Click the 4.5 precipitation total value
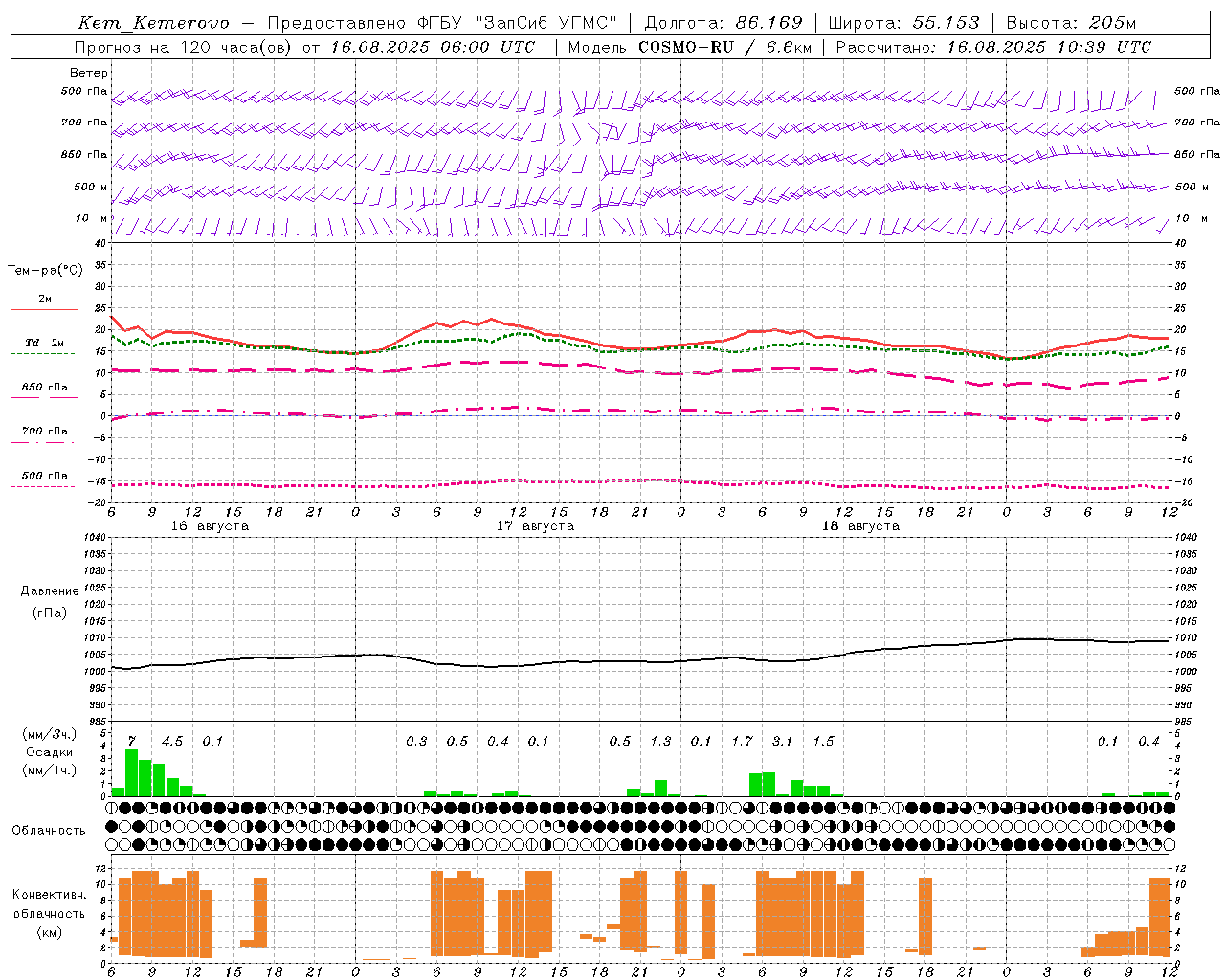1225x980 pixels. tap(171, 741)
